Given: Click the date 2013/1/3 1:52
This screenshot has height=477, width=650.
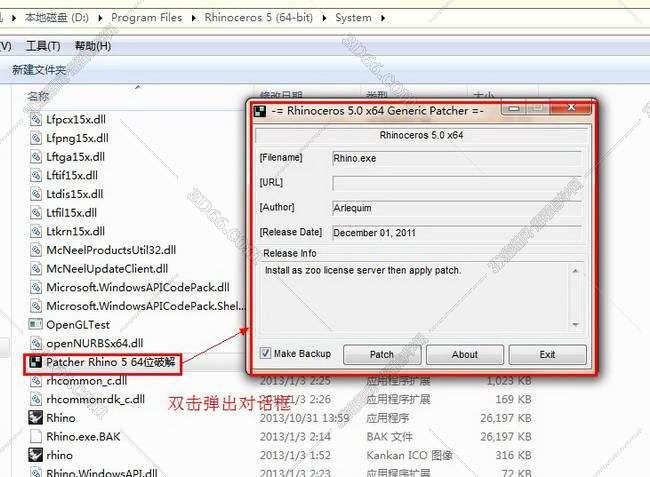Looking at the screenshot, I should coord(295,455).
